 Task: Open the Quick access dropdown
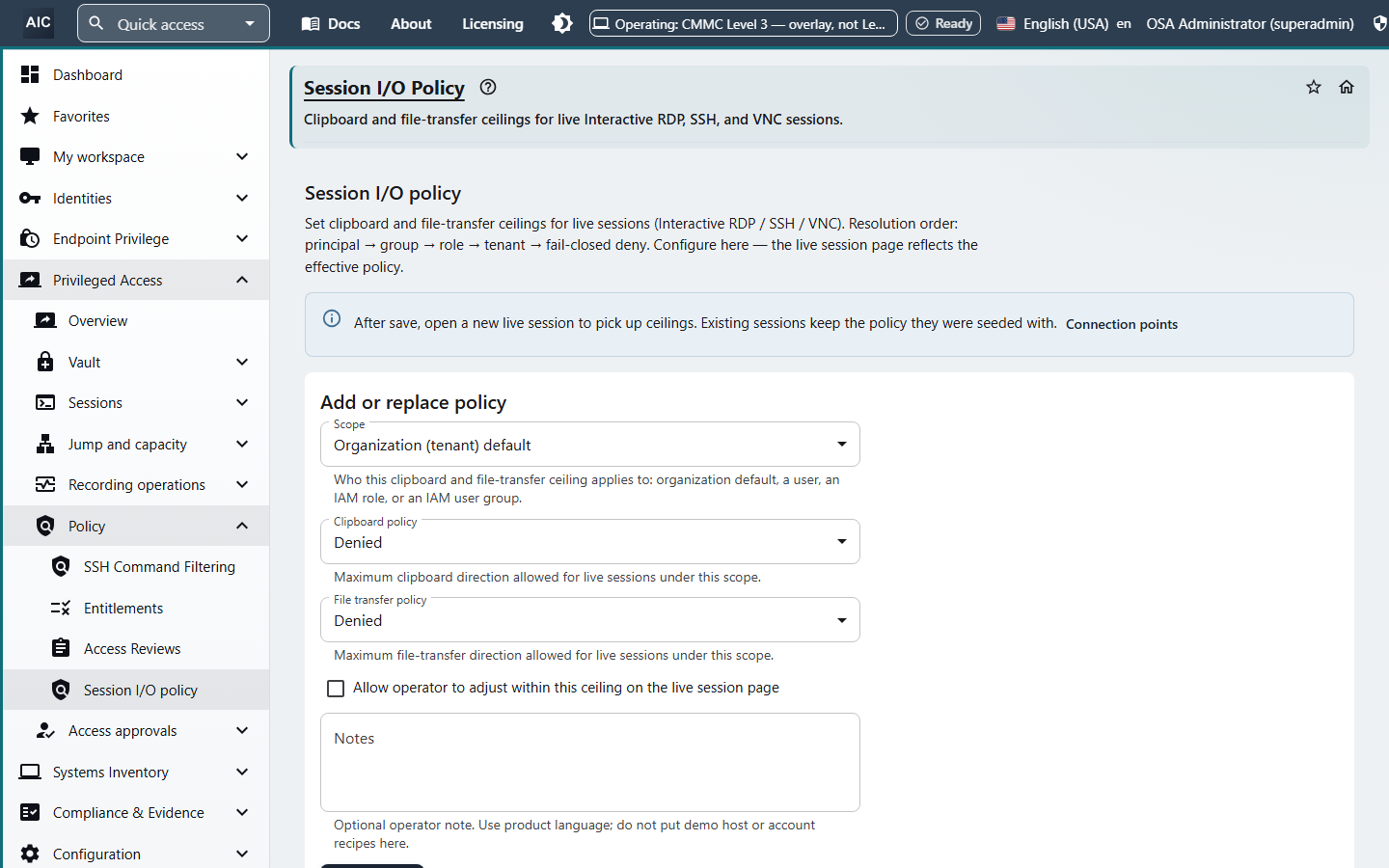click(174, 23)
